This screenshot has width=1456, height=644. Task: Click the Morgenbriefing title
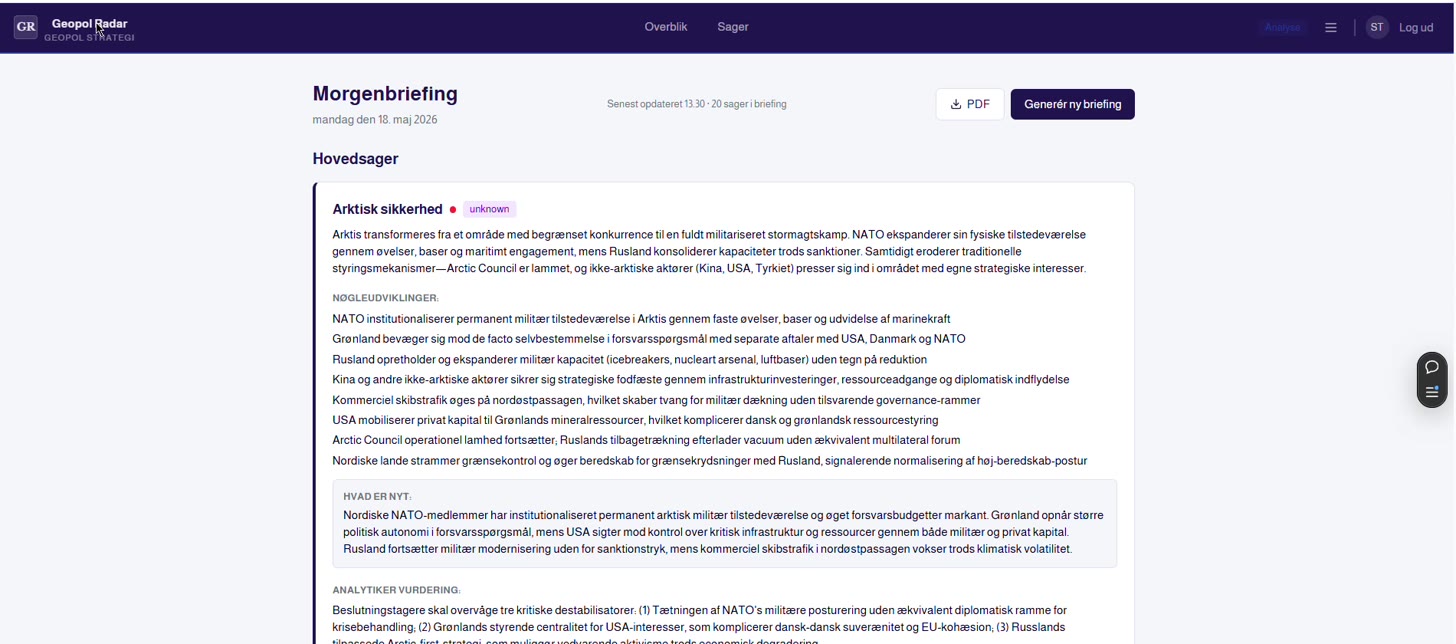click(385, 94)
